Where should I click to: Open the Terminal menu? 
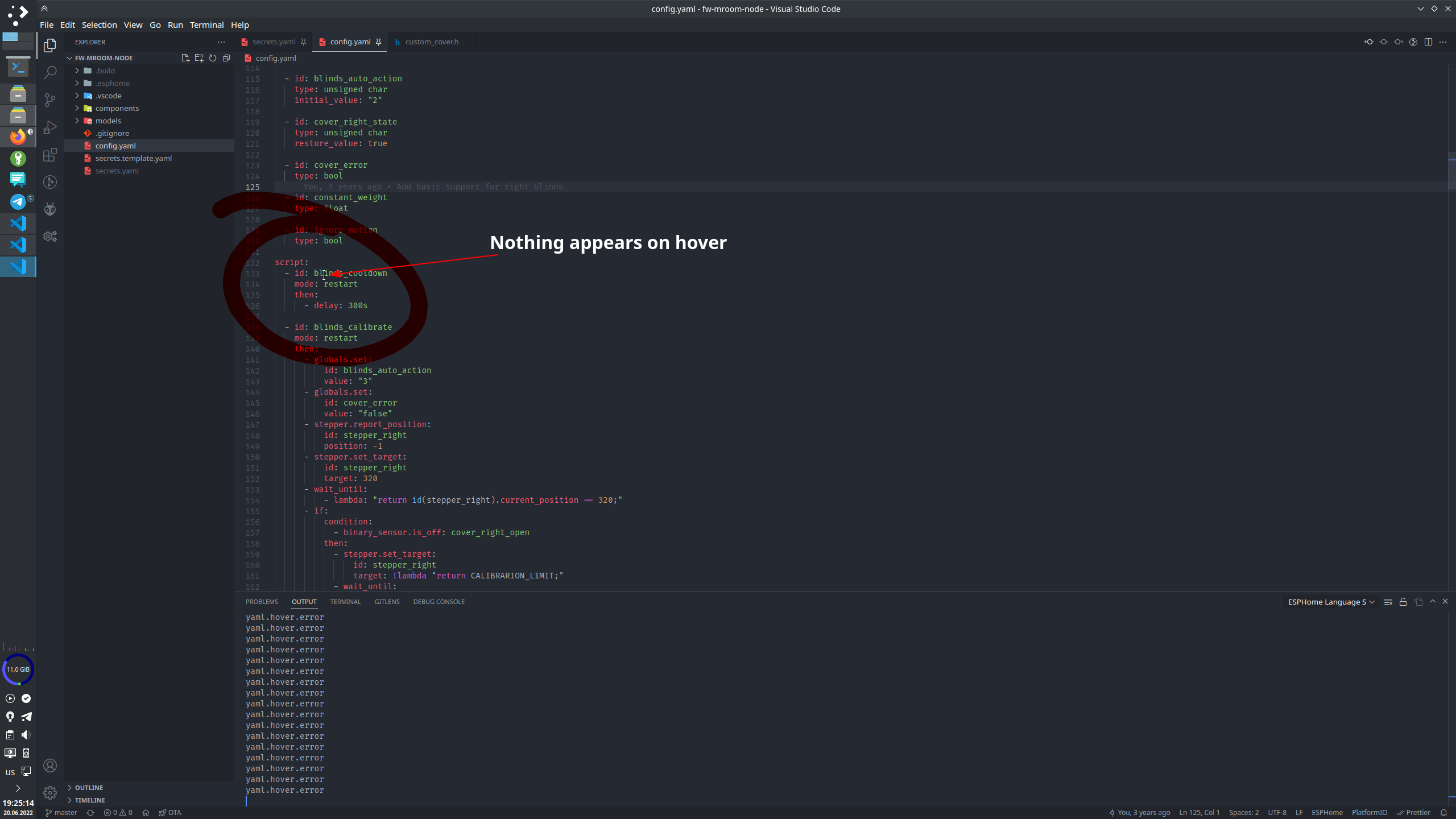[x=206, y=24]
